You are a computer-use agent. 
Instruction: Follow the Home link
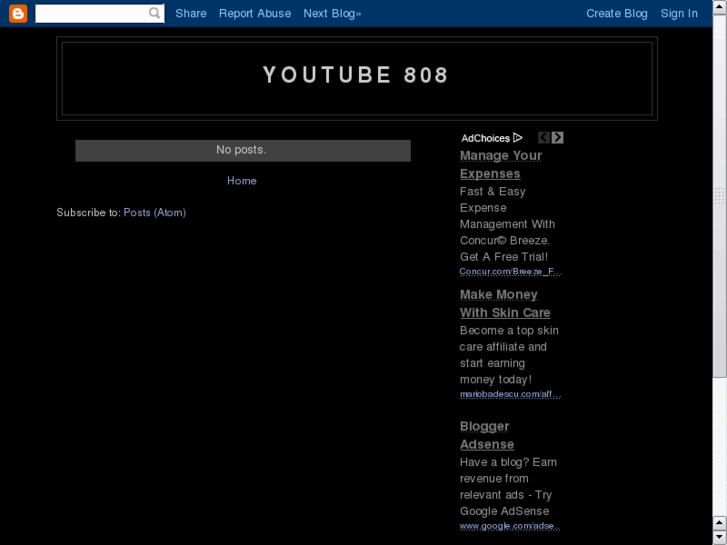point(242,181)
